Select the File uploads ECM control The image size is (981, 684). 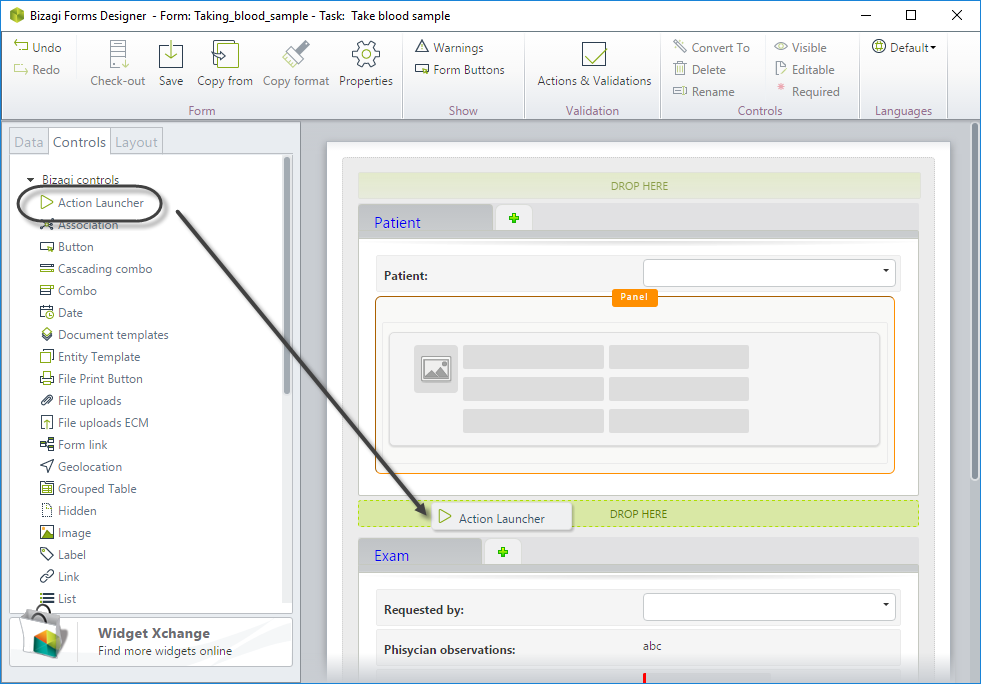pos(94,422)
